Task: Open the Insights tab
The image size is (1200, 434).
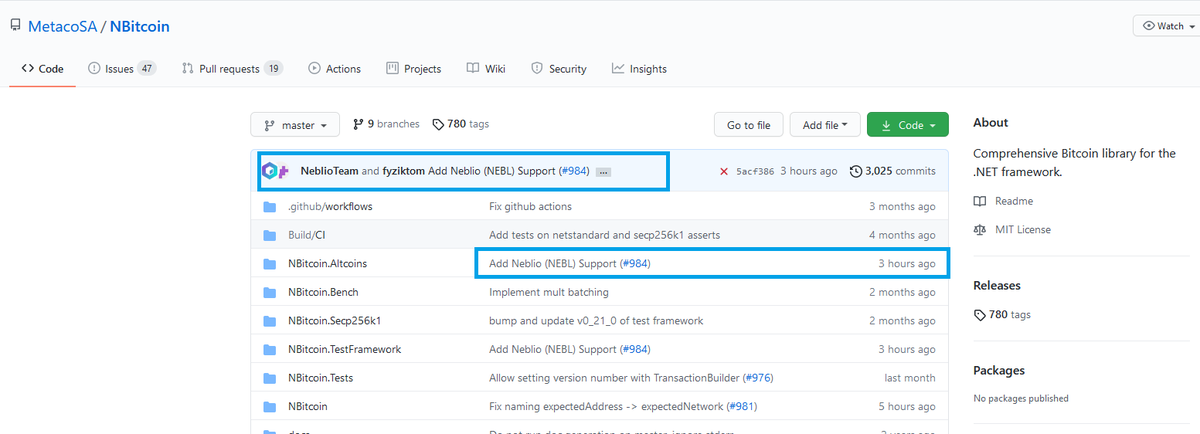Action: [639, 69]
